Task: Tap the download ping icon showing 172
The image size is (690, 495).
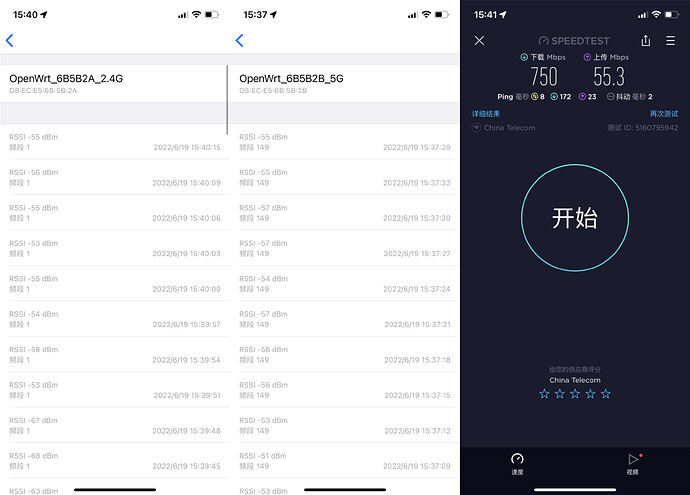Action: point(554,96)
